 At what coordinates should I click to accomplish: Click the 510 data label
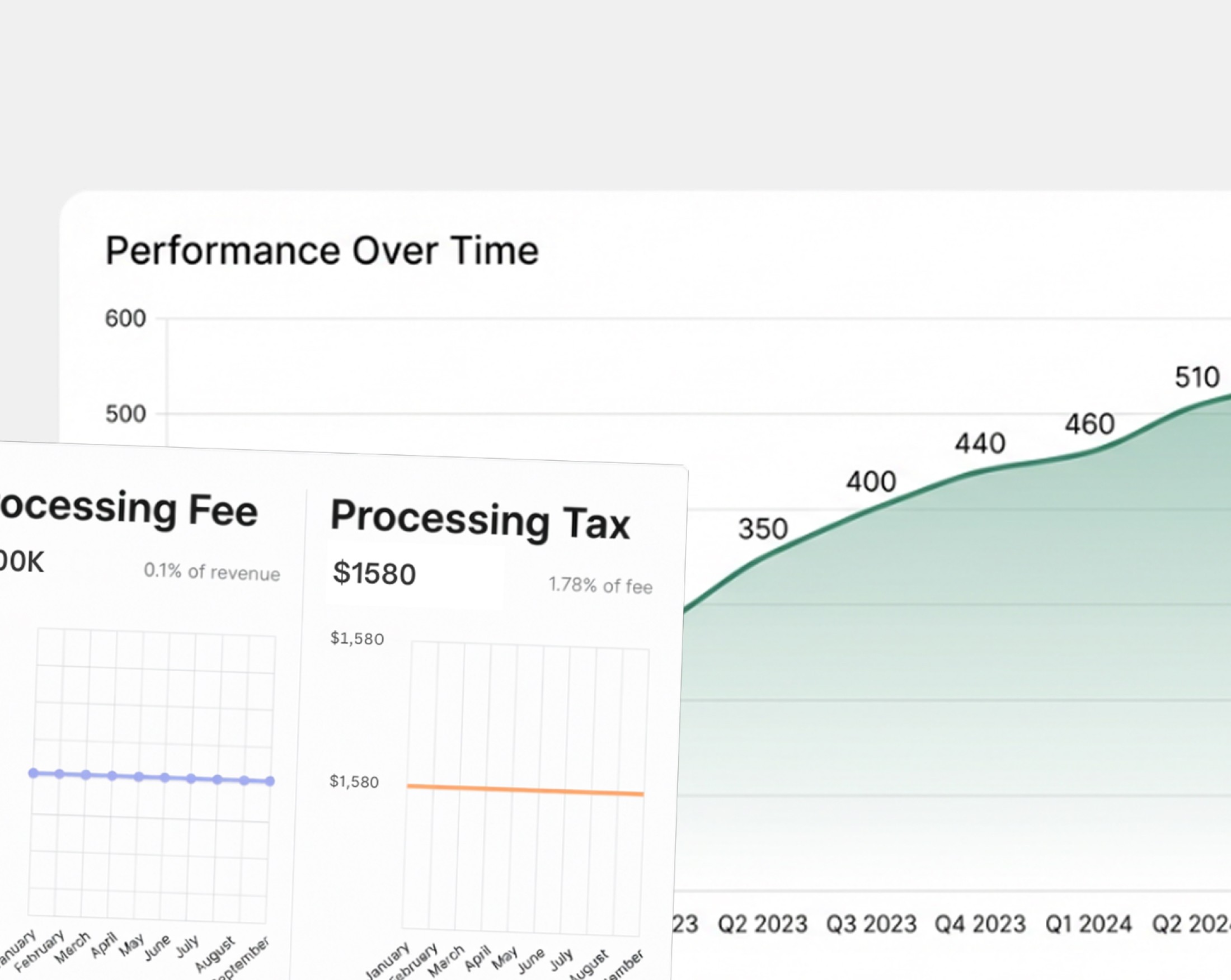[x=1197, y=377]
